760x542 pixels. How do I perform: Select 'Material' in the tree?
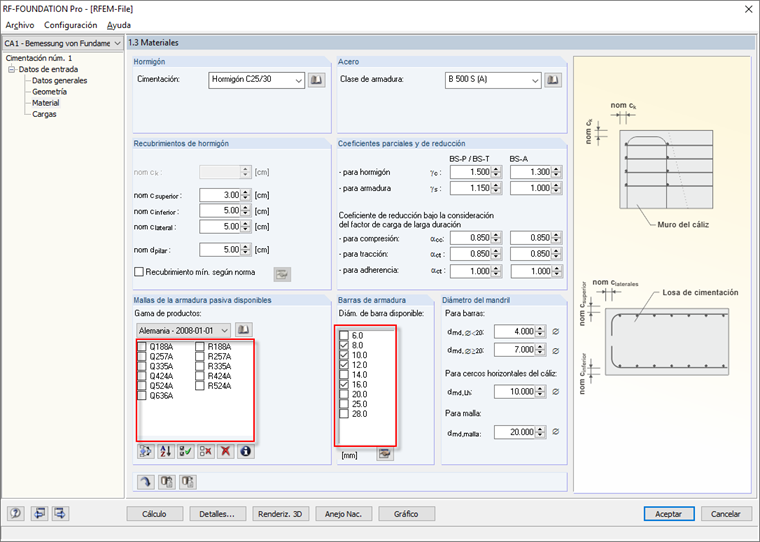pos(46,103)
